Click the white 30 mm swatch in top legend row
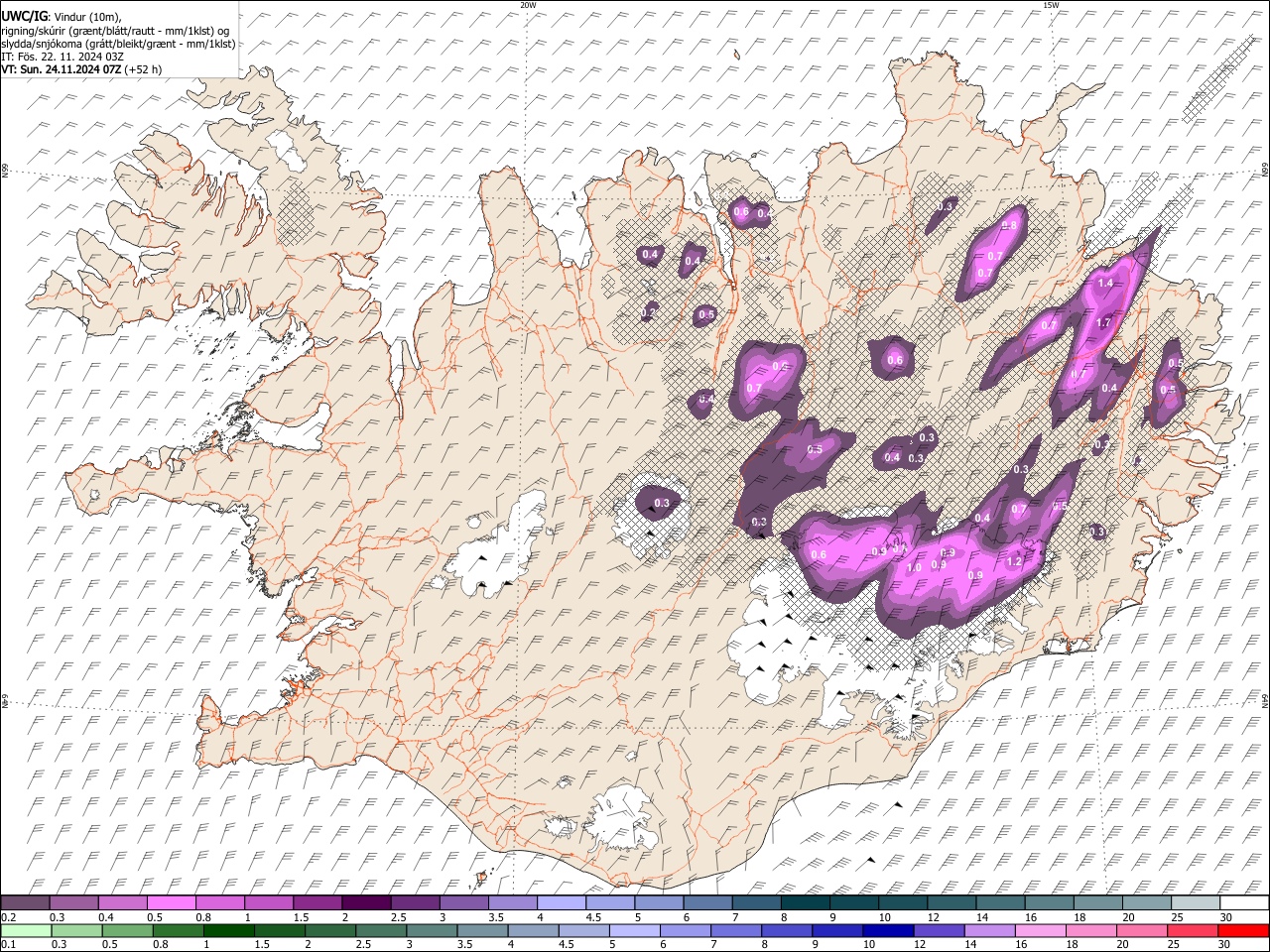This screenshot has height=952, width=1270. (1243, 902)
